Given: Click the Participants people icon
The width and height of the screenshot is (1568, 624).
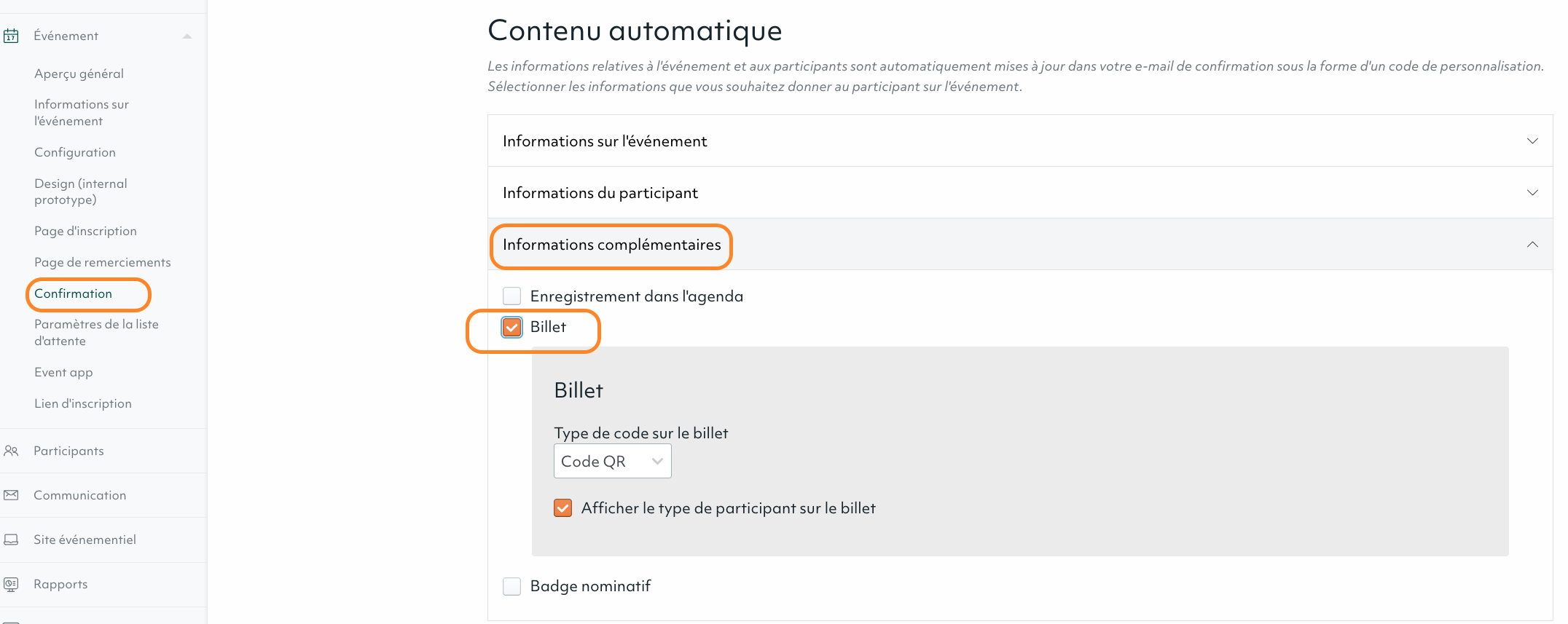Looking at the screenshot, I should click(x=11, y=451).
